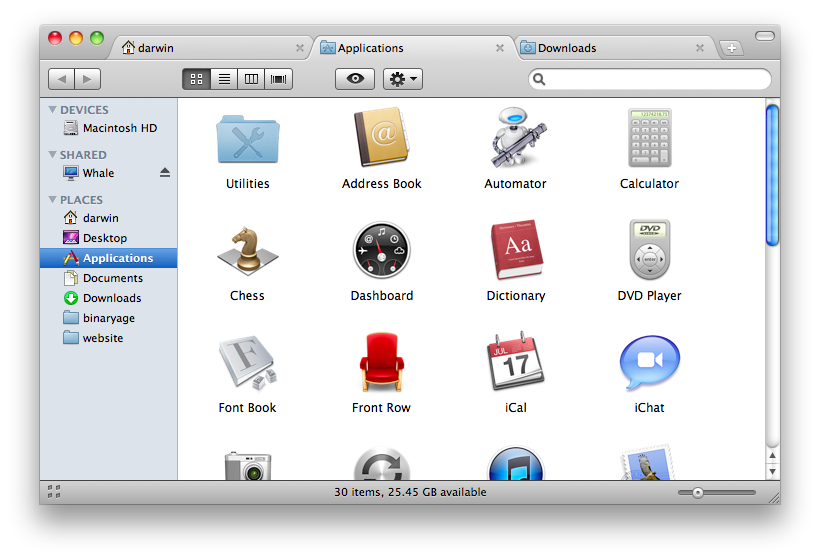This screenshot has width=820, height=559.
Task: Switch to the Downloads tab
Action: pos(614,48)
